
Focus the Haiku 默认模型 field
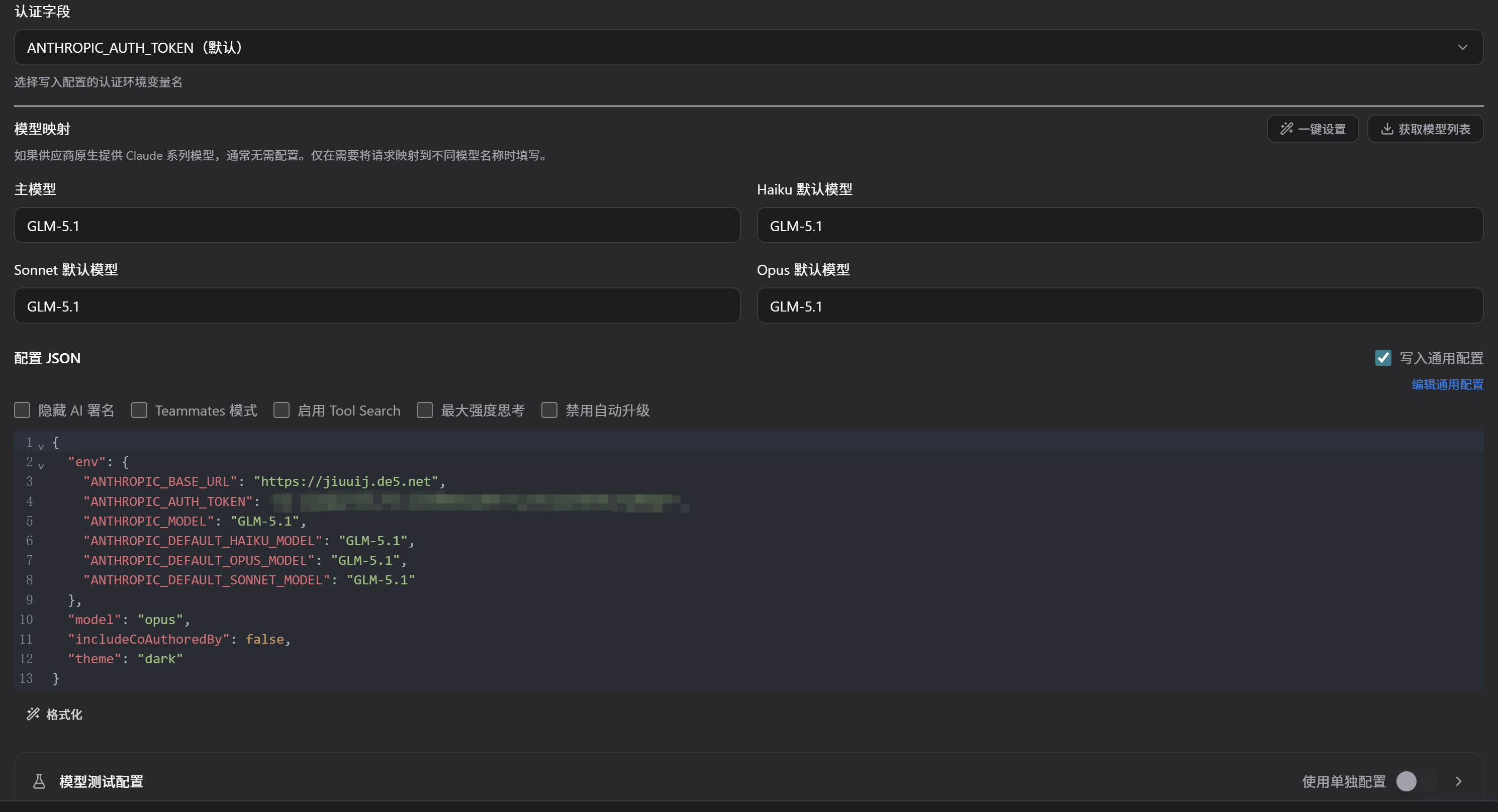click(x=1120, y=226)
